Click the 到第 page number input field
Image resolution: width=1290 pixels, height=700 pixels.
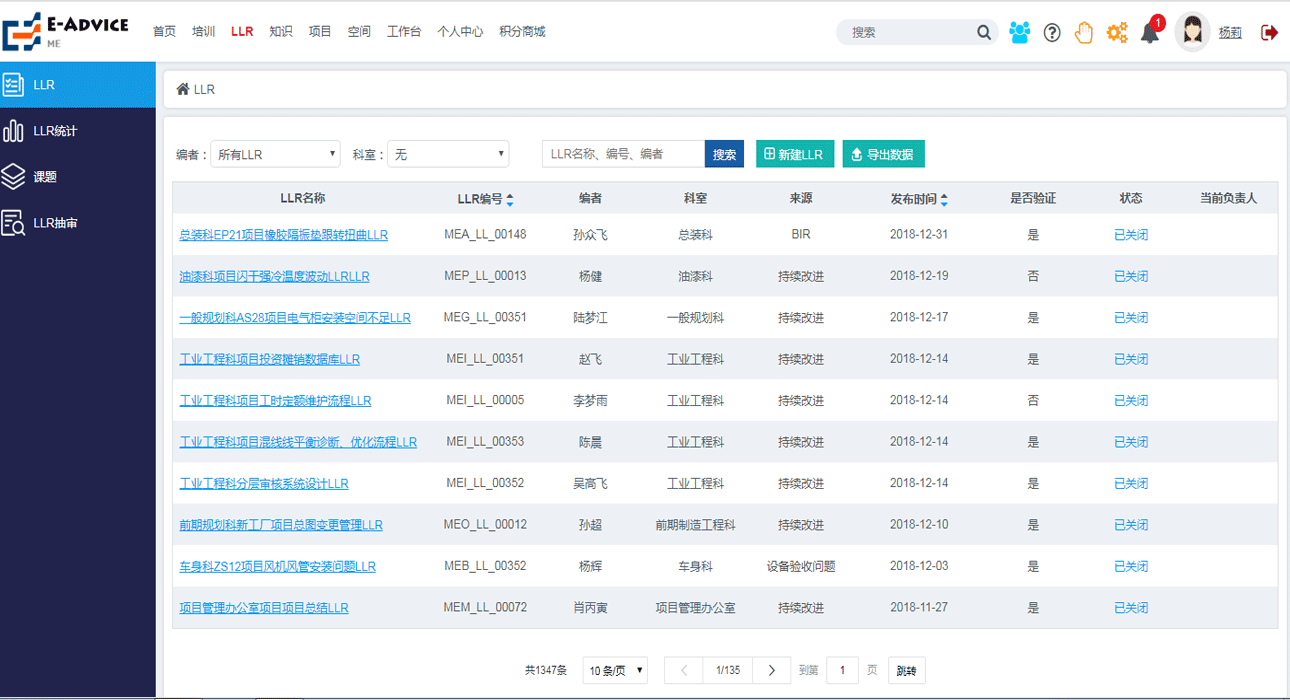[841, 670]
